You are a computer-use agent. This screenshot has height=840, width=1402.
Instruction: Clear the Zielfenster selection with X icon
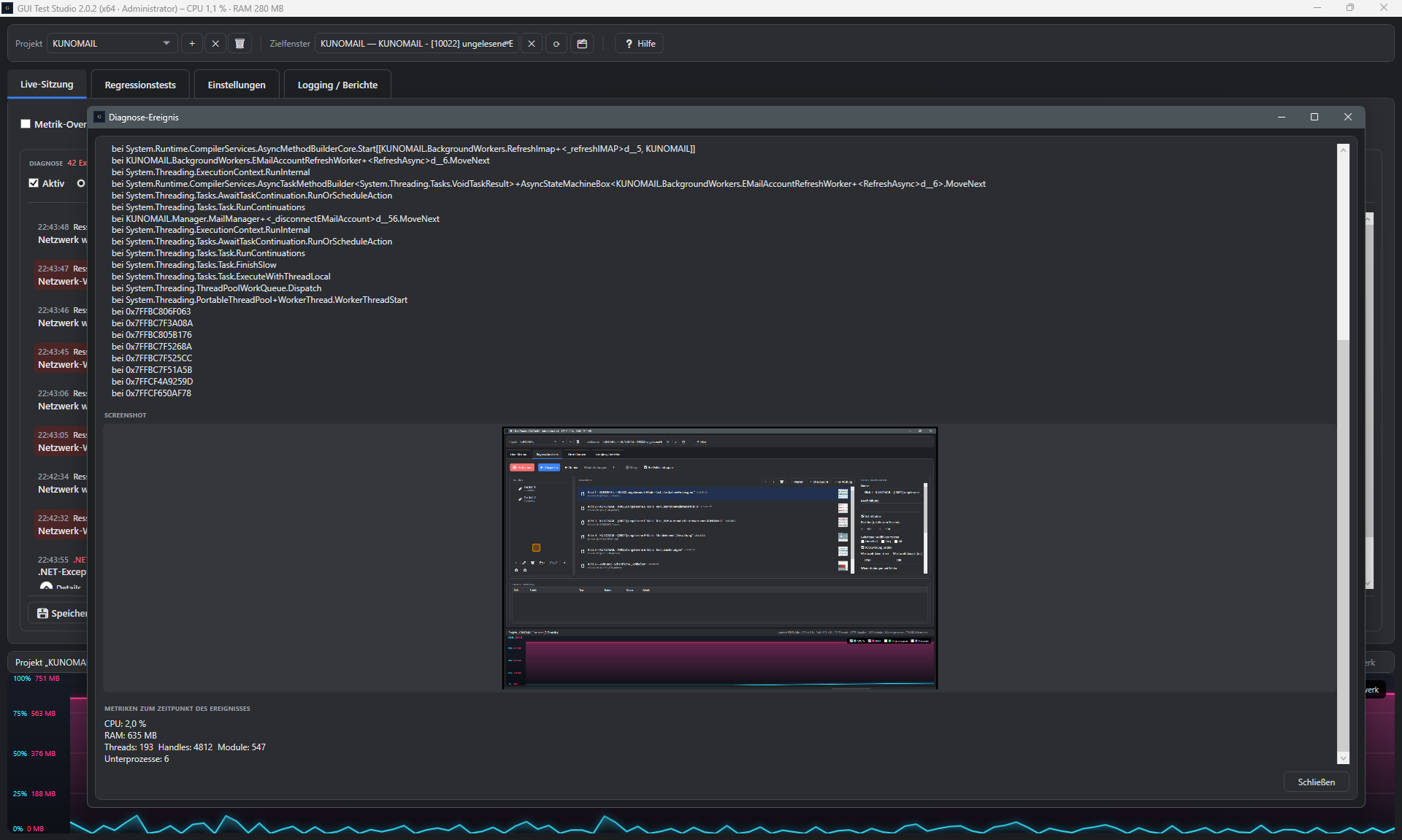point(532,44)
